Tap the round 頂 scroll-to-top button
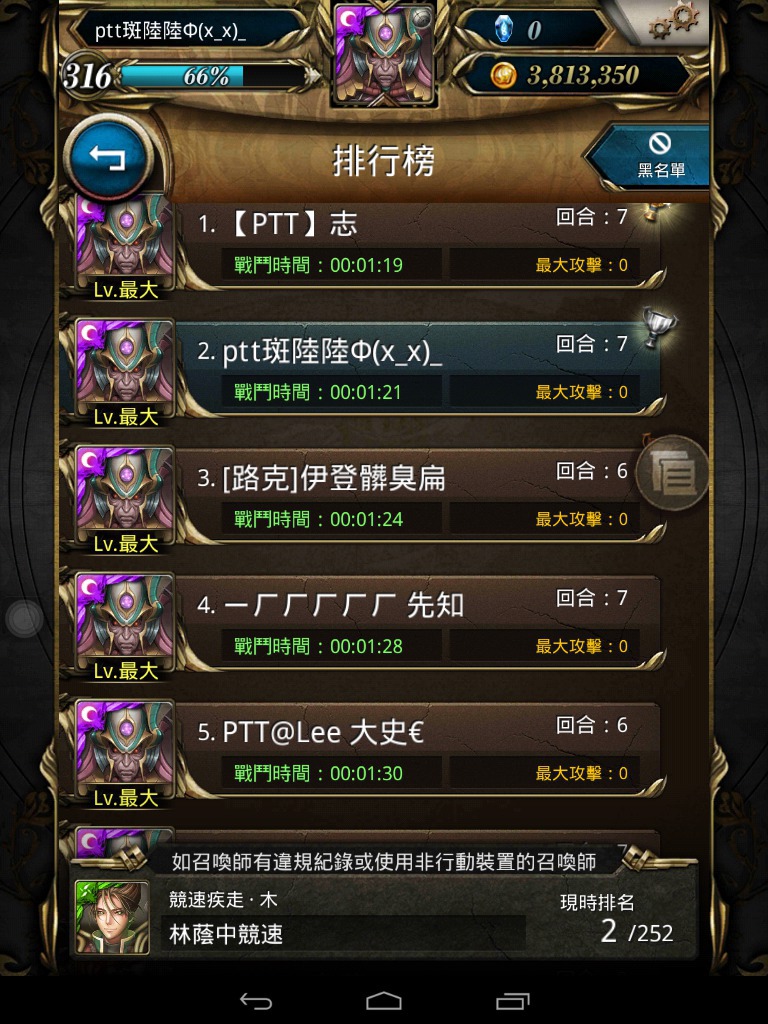 pyautogui.click(x=673, y=472)
